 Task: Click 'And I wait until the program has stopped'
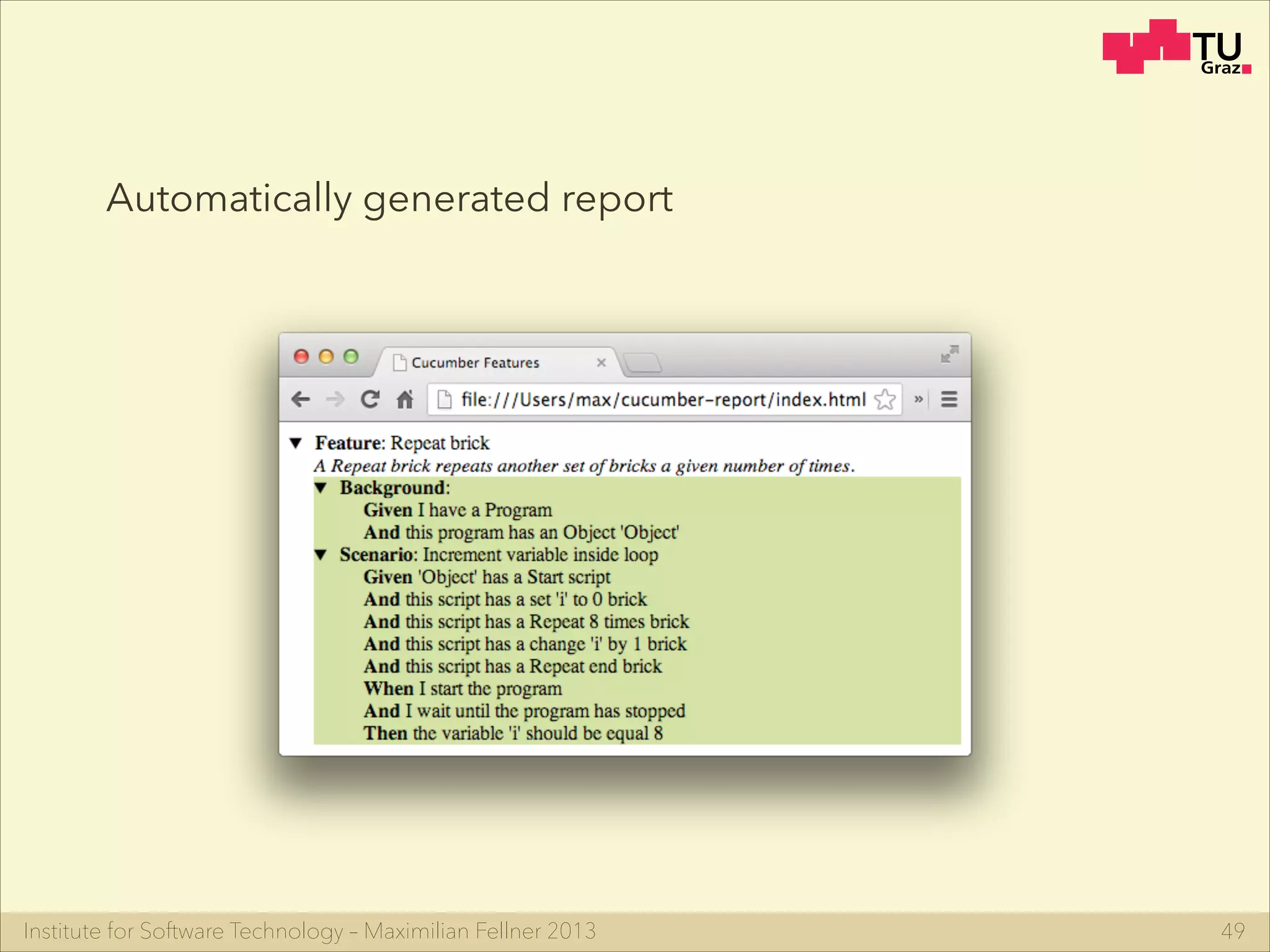(x=525, y=711)
